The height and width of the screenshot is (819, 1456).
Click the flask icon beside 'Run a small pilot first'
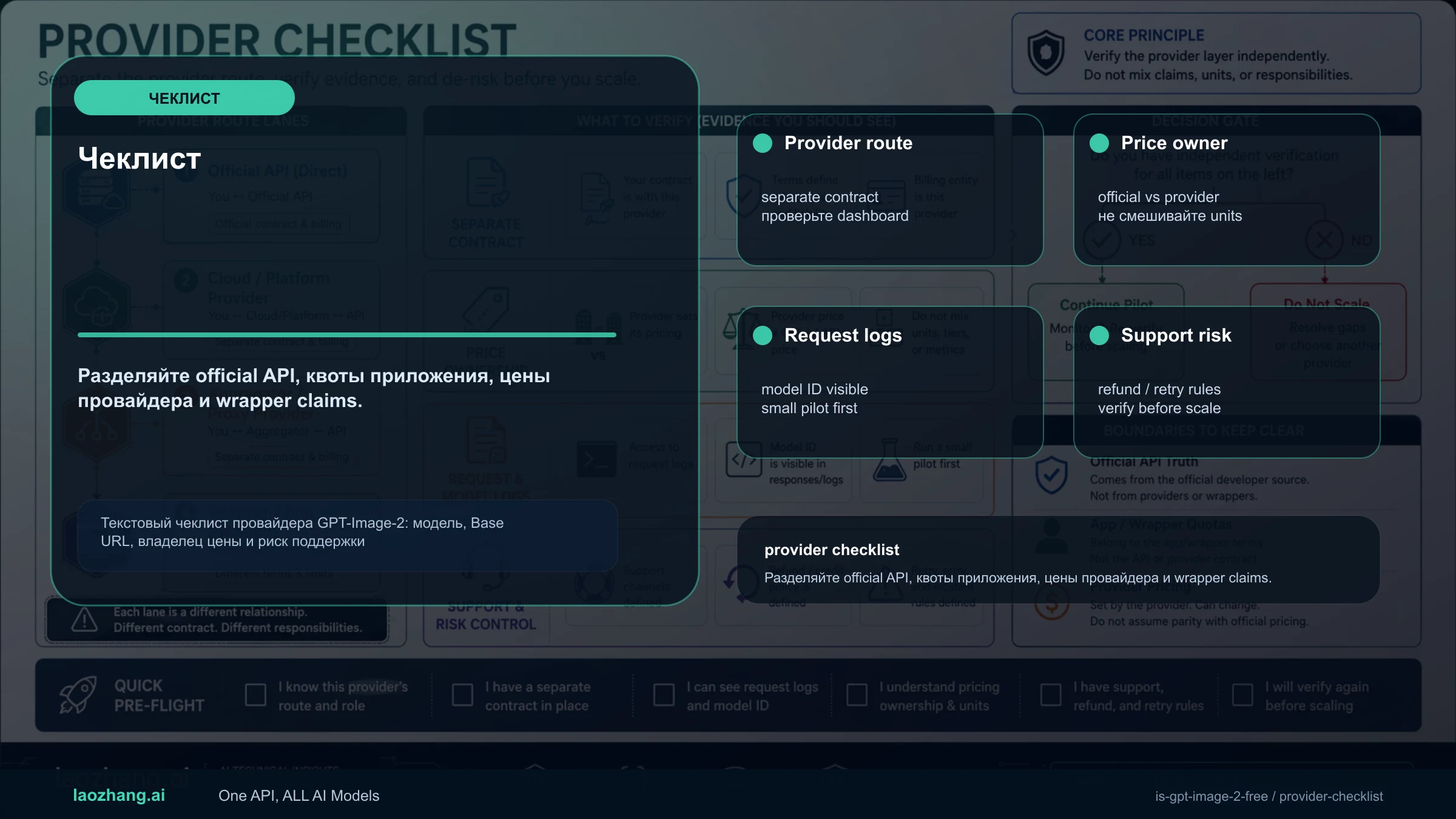889,460
